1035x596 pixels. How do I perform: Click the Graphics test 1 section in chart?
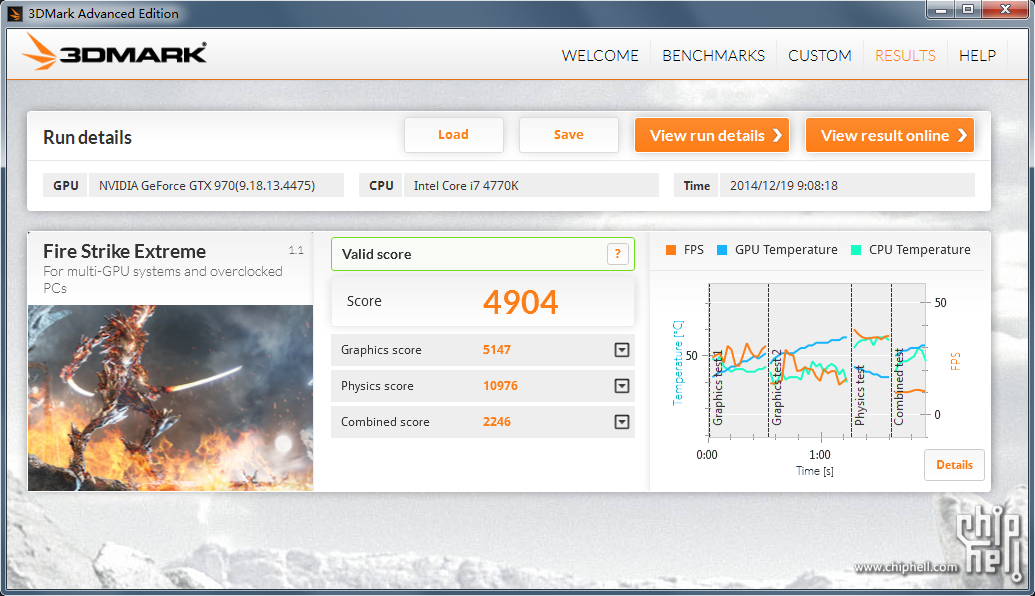coord(739,360)
